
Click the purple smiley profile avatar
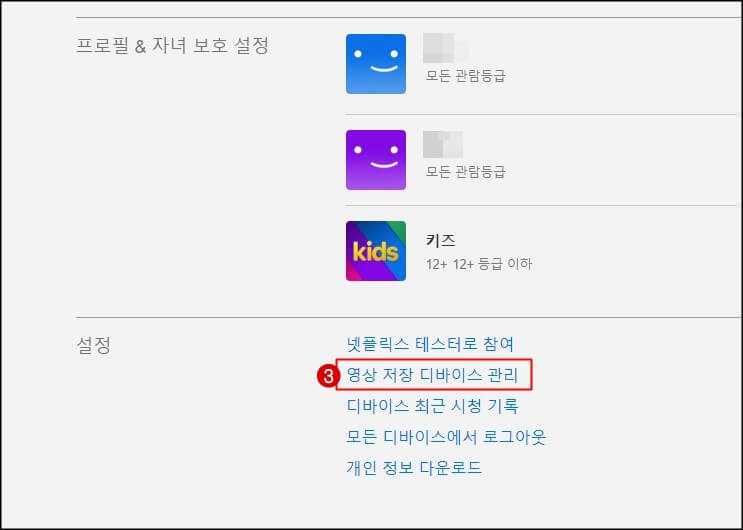[376, 160]
